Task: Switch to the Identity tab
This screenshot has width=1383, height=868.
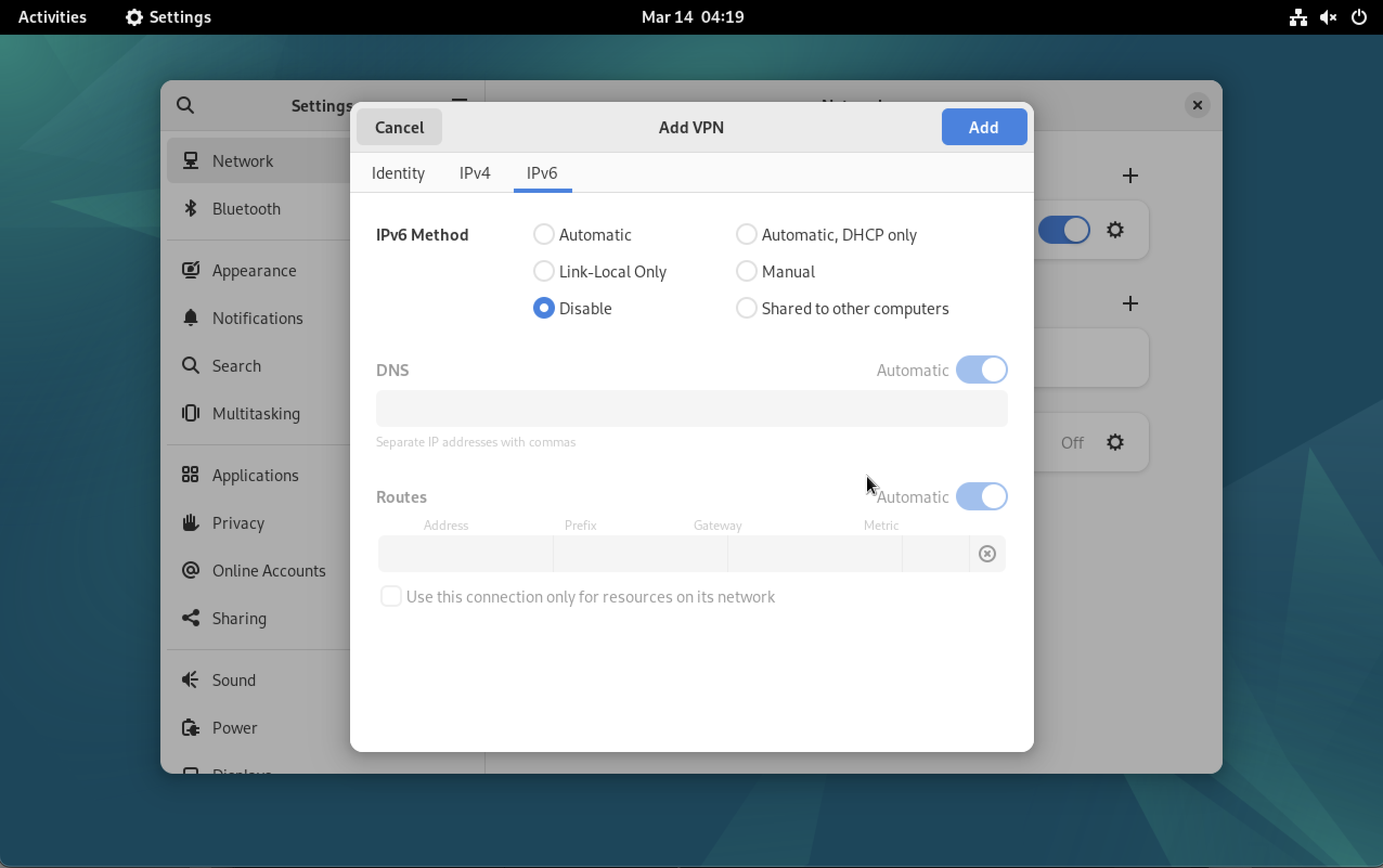Action: [398, 173]
